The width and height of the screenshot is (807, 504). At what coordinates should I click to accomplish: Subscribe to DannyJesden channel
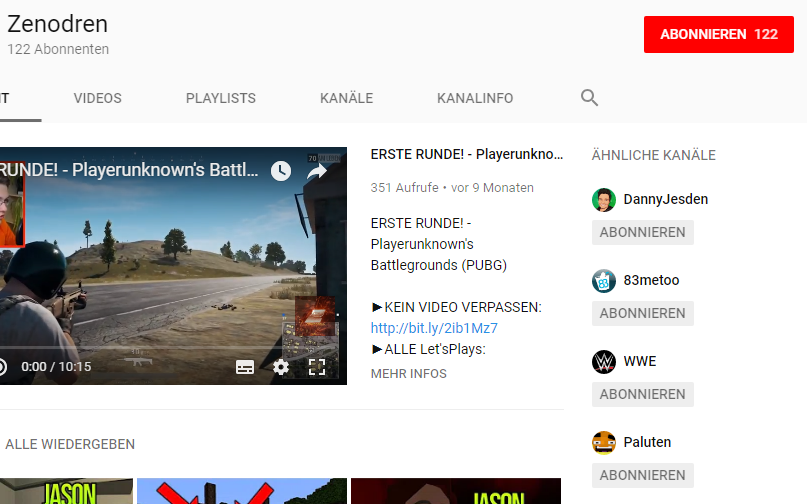click(x=642, y=232)
